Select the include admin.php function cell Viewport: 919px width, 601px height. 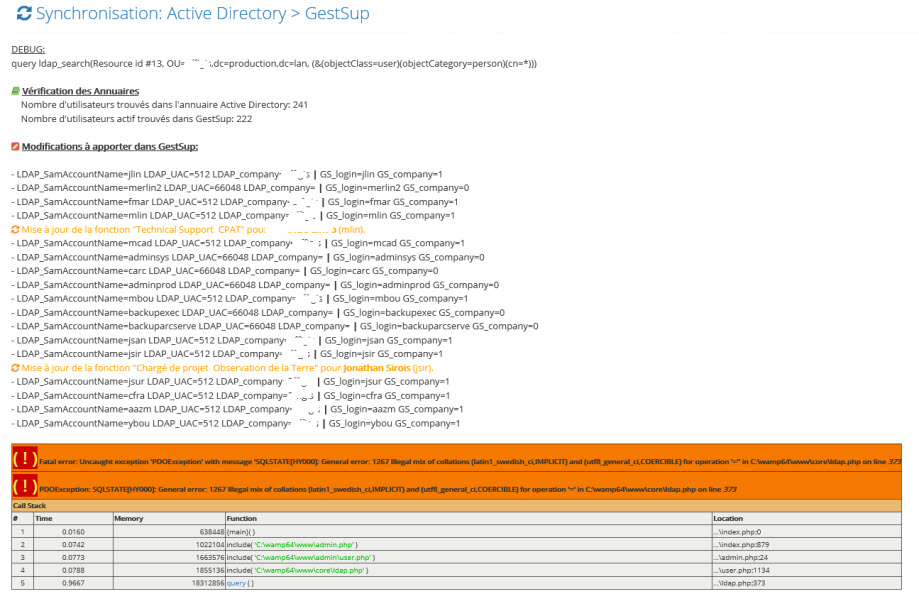click(469, 545)
